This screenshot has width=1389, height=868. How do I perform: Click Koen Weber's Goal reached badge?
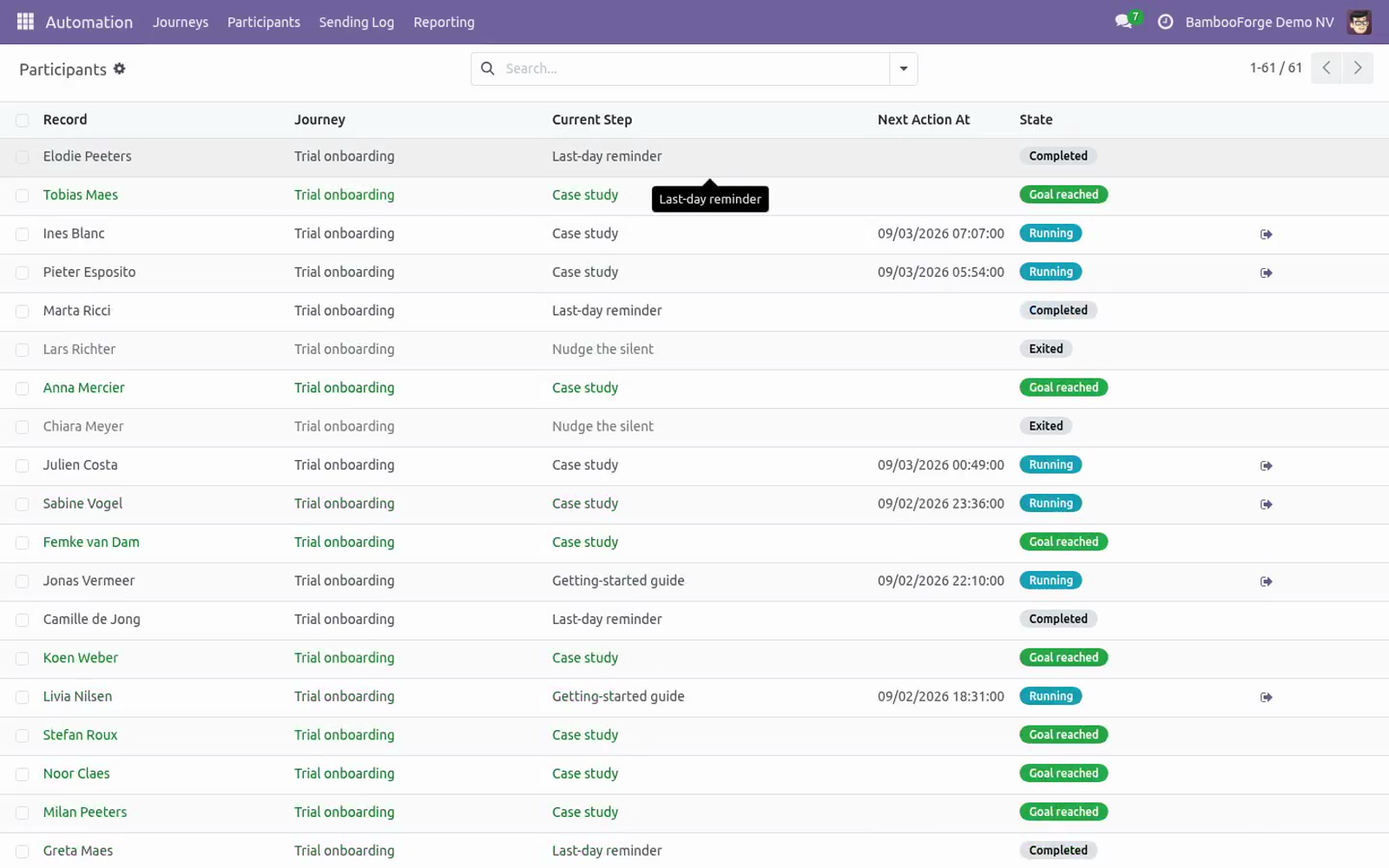[1063, 657]
